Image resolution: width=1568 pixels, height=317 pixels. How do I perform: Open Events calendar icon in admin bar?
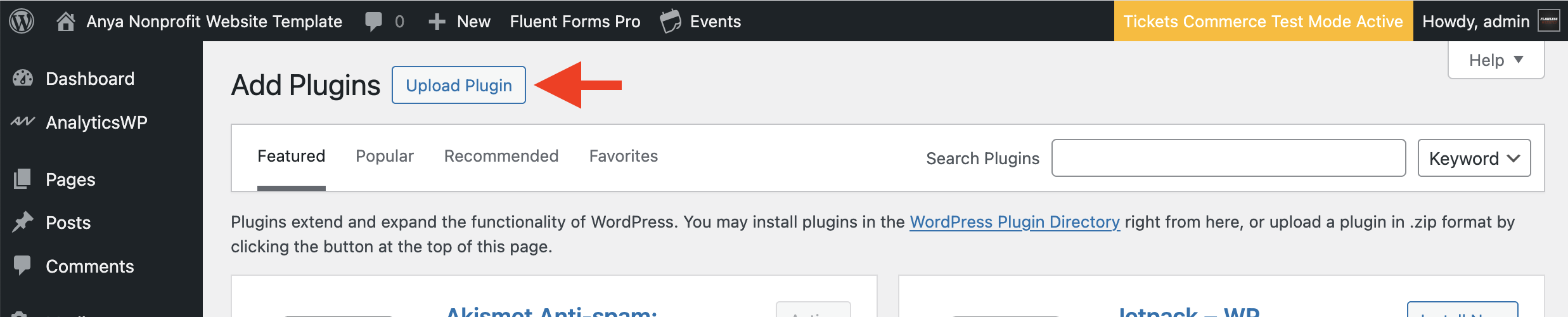point(670,21)
